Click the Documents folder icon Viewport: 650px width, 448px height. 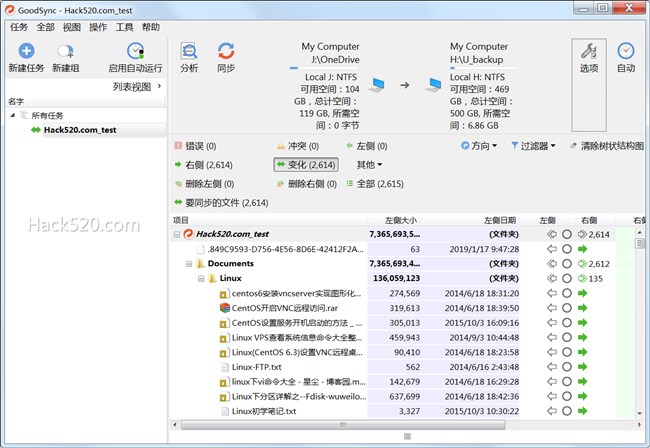pyautogui.click(x=201, y=264)
